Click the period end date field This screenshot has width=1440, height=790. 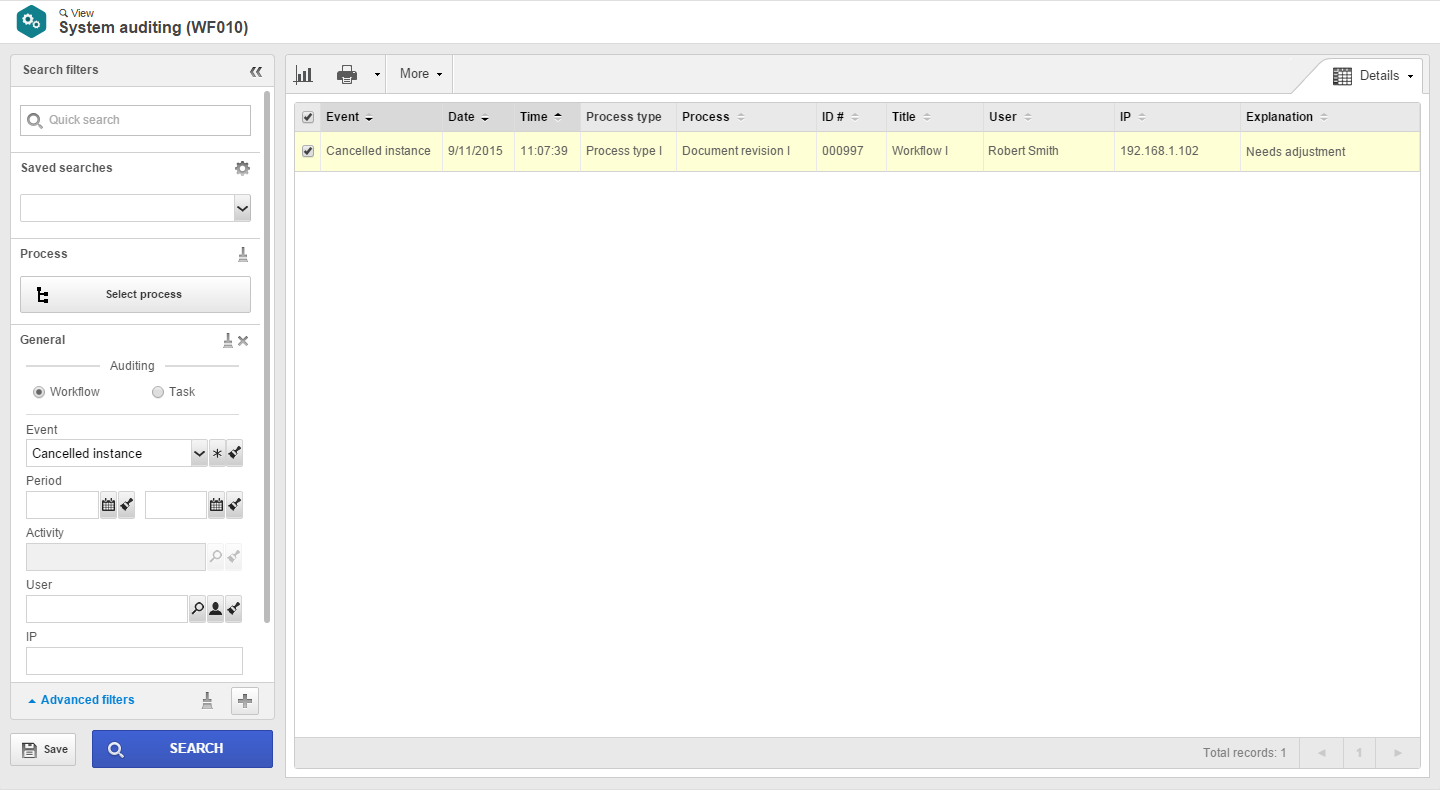pos(176,505)
